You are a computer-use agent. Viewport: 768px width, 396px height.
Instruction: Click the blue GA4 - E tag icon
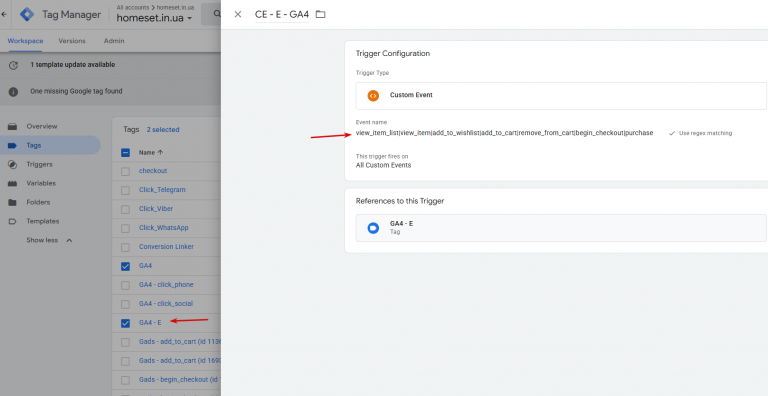coord(373,228)
